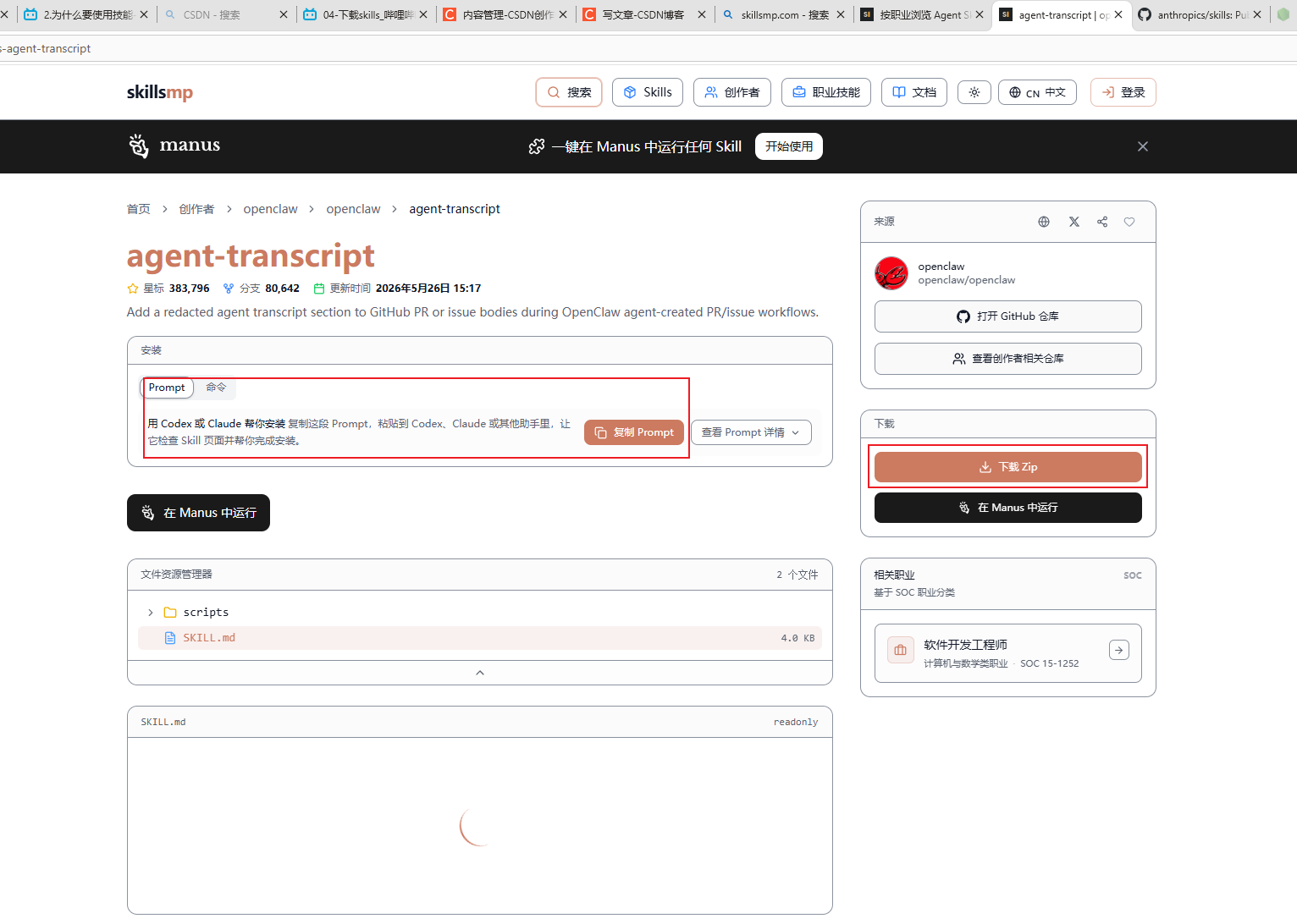Switch to the 按职业浏览 Agent browser tab
This screenshot has width=1297, height=924.
(923, 14)
